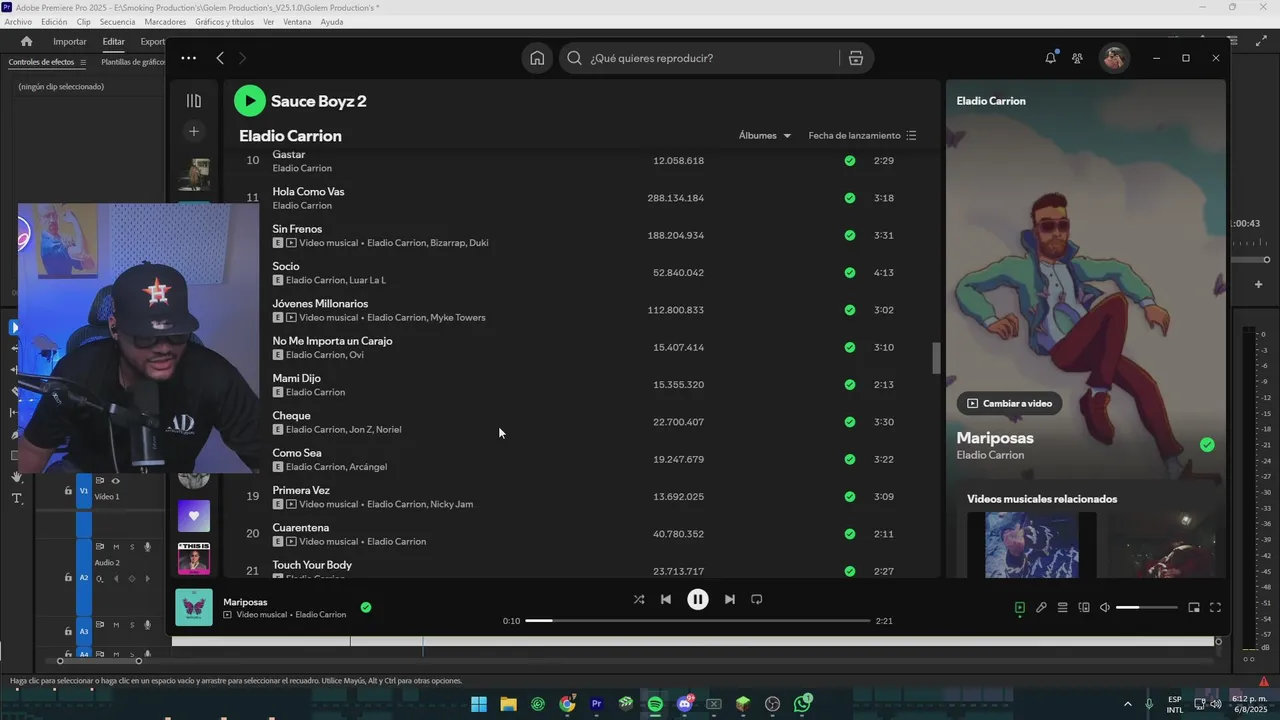
Task: Open Premiere Archivo menu
Action: pos(18,22)
